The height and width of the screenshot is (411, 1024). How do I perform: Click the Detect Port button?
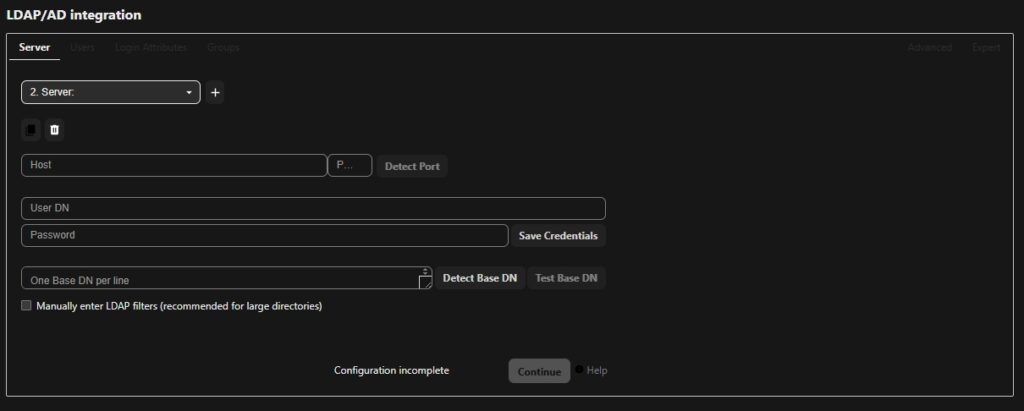point(412,166)
